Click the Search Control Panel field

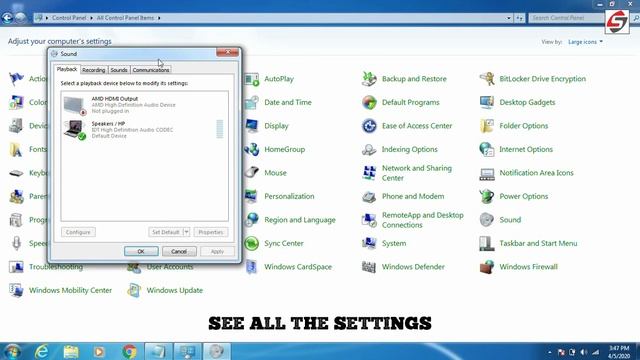567,18
